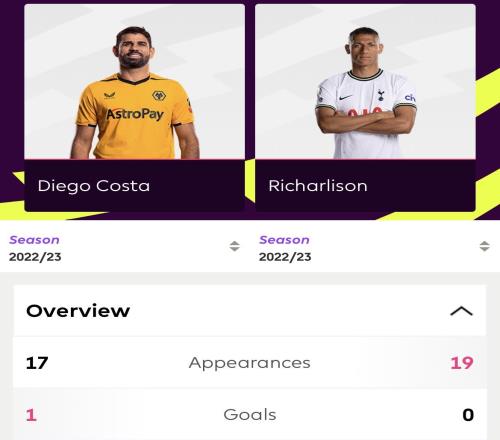Click Diego Costa's 17 appearances value
The width and height of the screenshot is (500, 440).
click(x=37, y=363)
